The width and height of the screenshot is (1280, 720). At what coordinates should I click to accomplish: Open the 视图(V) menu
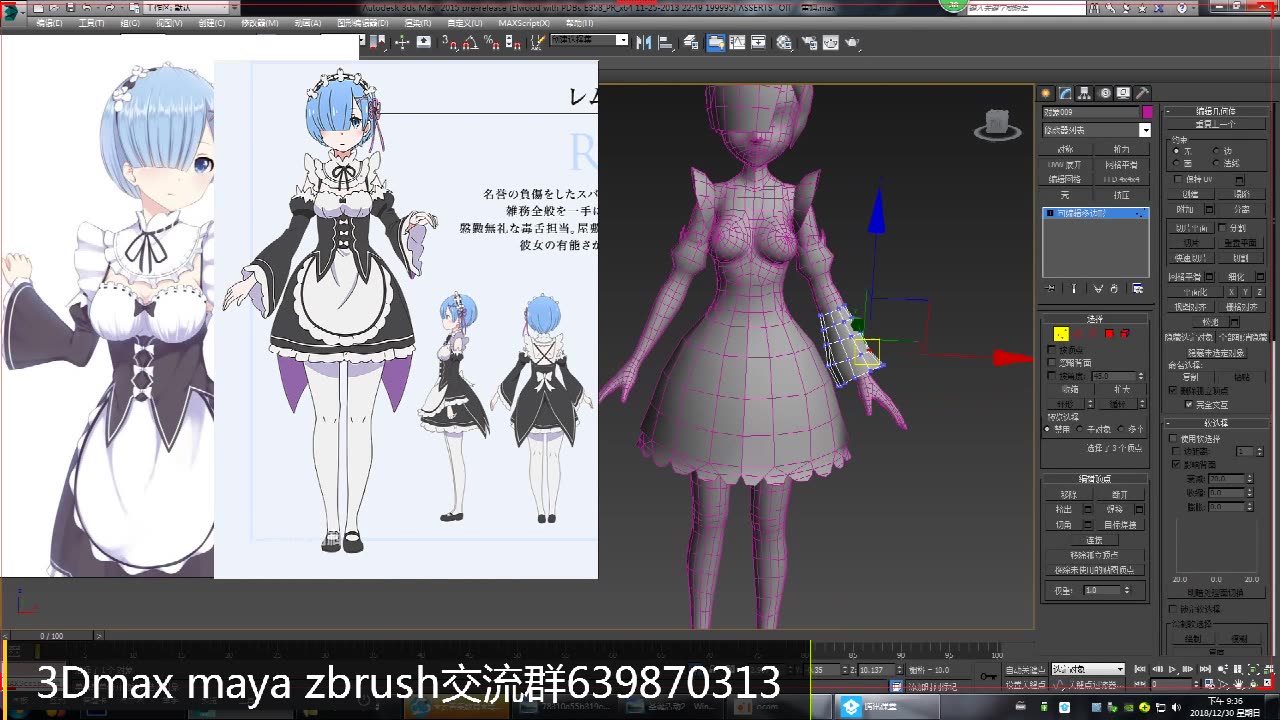click(x=303, y=23)
